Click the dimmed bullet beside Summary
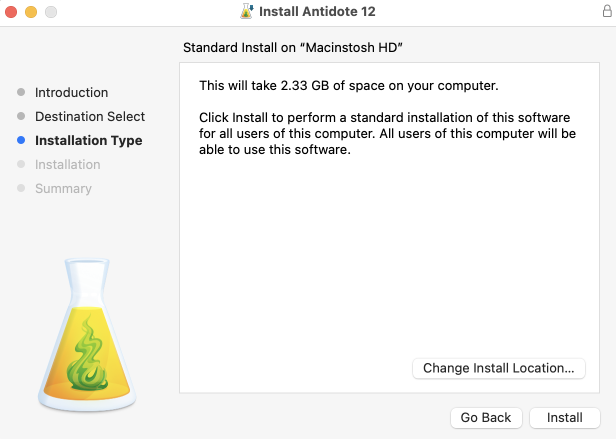The height and width of the screenshot is (439, 616). [x=21, y=189]
